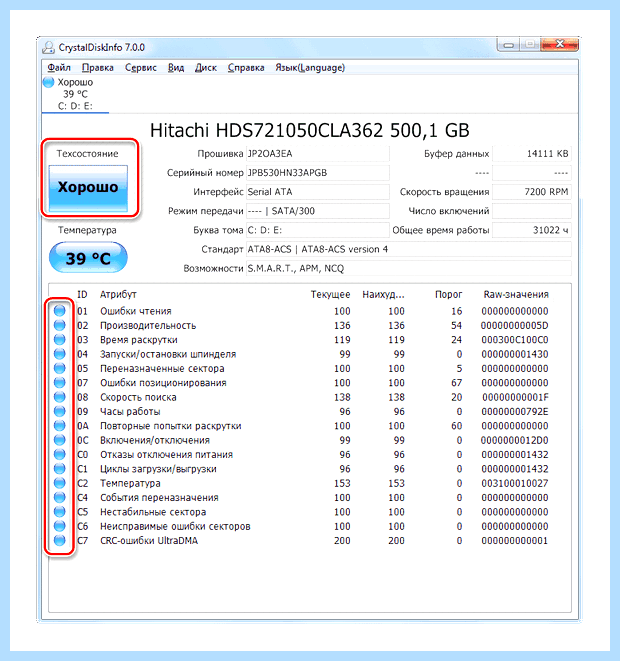Click the serial number field JPB530HN33APGB
620x661 pixels.
click(318, 173)
